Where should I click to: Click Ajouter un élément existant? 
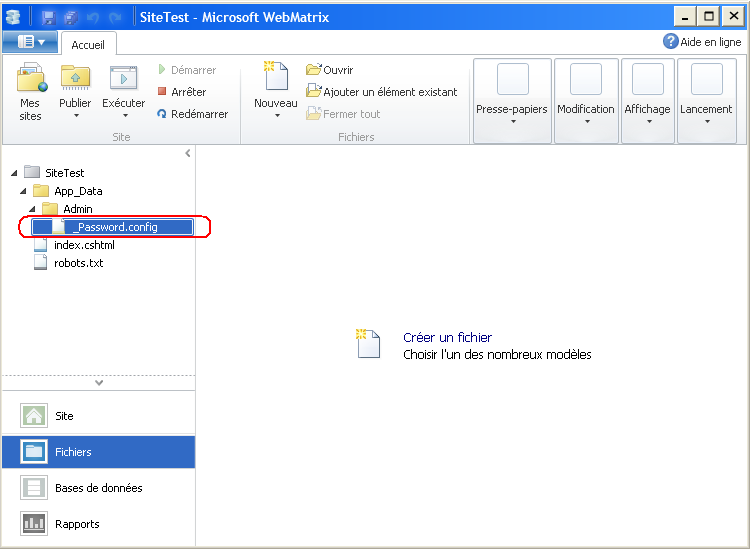[390, 92]
